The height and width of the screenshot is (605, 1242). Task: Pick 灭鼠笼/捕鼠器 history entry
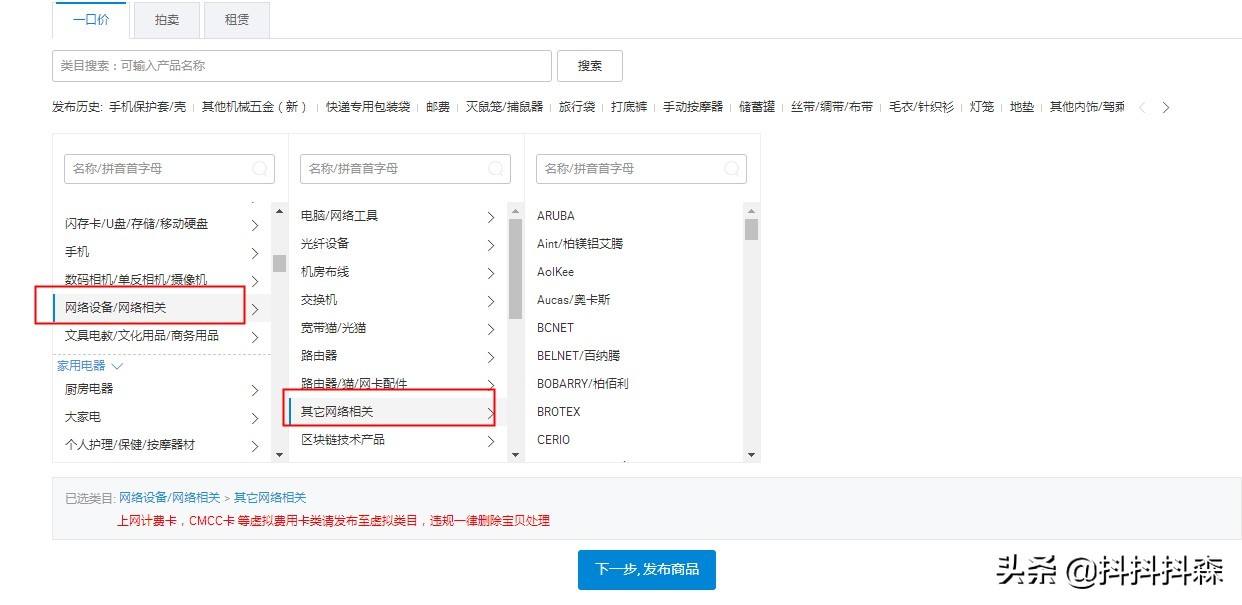coord(504,107)
